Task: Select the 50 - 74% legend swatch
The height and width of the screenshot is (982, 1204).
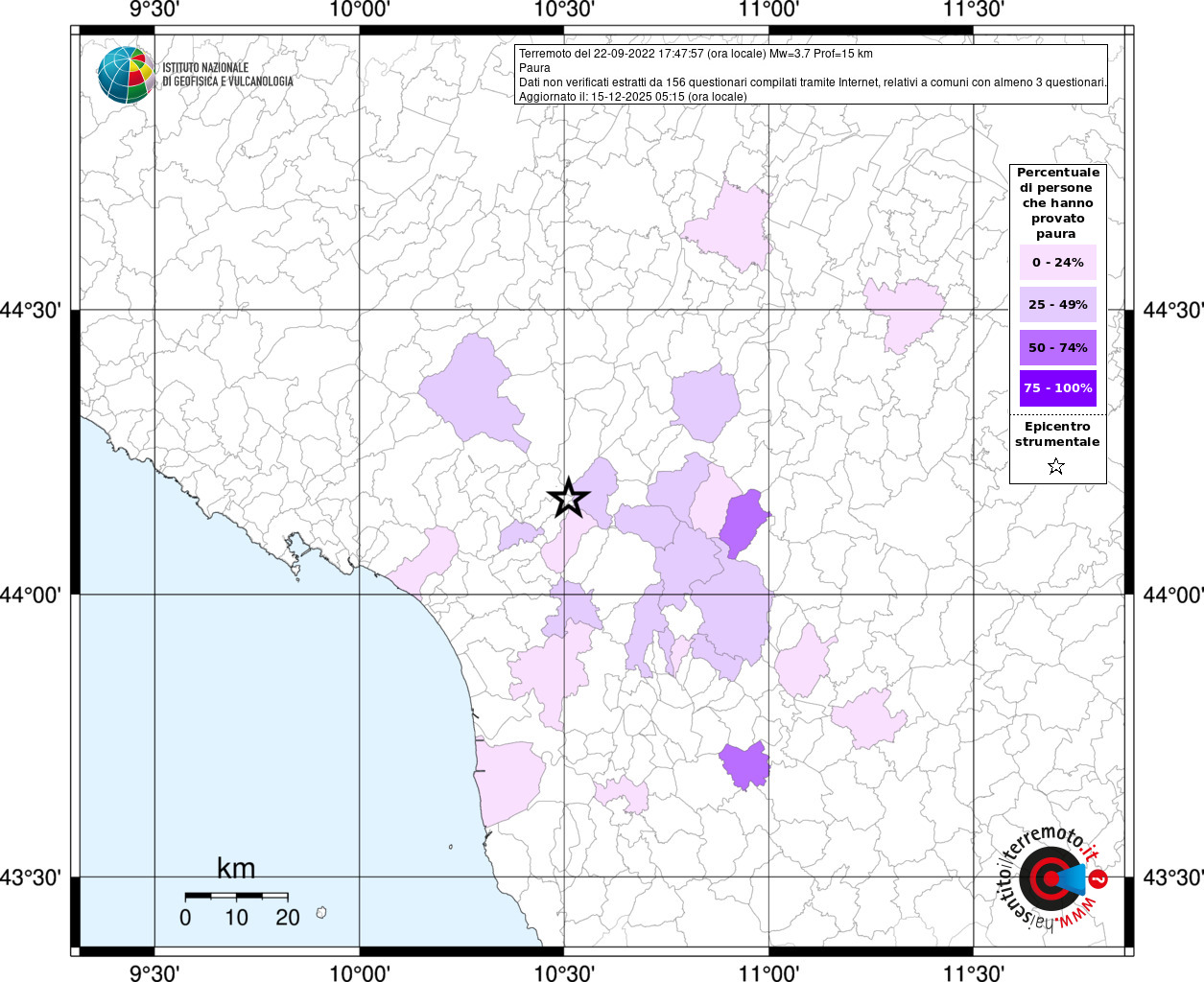Action: (1057, 347)
